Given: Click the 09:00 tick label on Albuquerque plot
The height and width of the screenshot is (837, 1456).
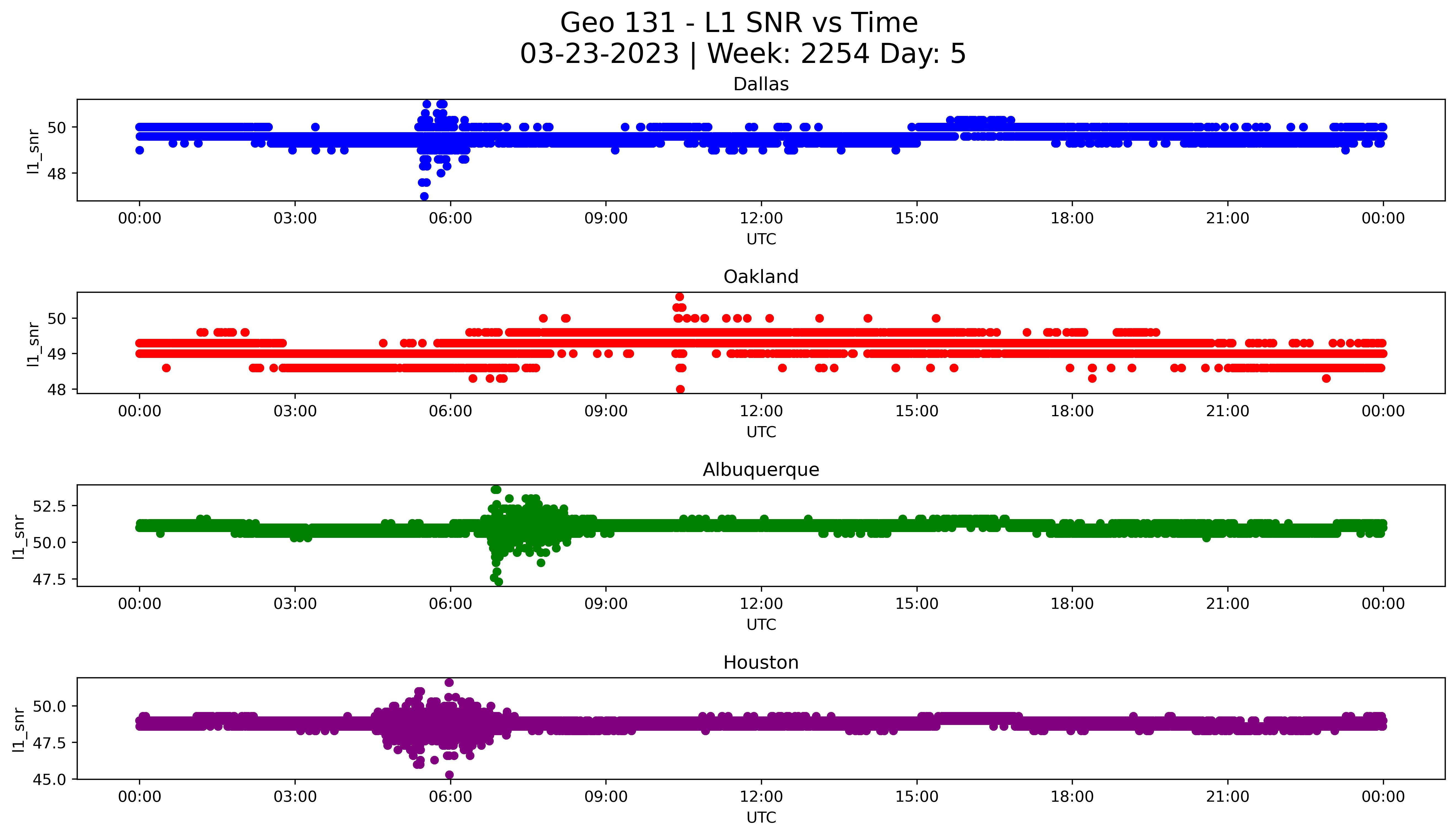Looking at the screenshot, I should pos(606,604).
